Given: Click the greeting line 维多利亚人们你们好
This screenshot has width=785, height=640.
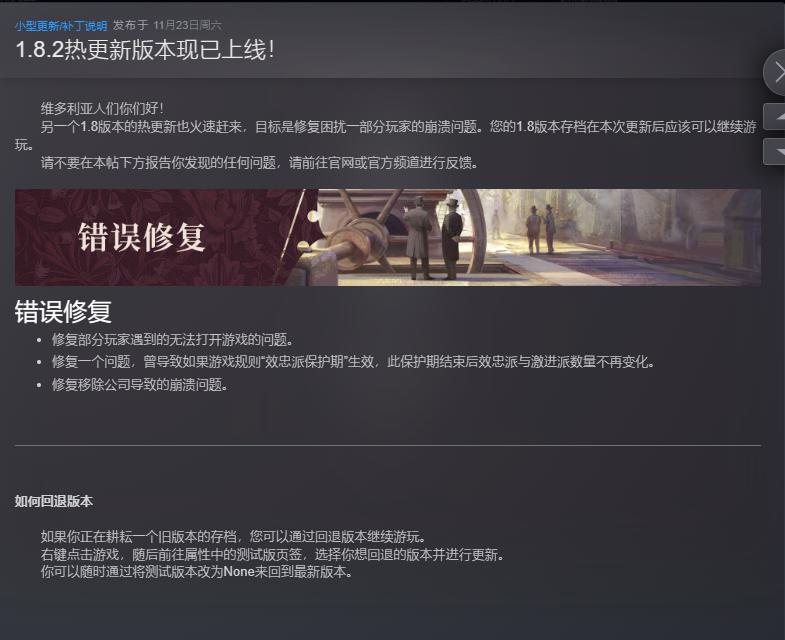Looking at the screenshot, I should [x=102, y=108].
